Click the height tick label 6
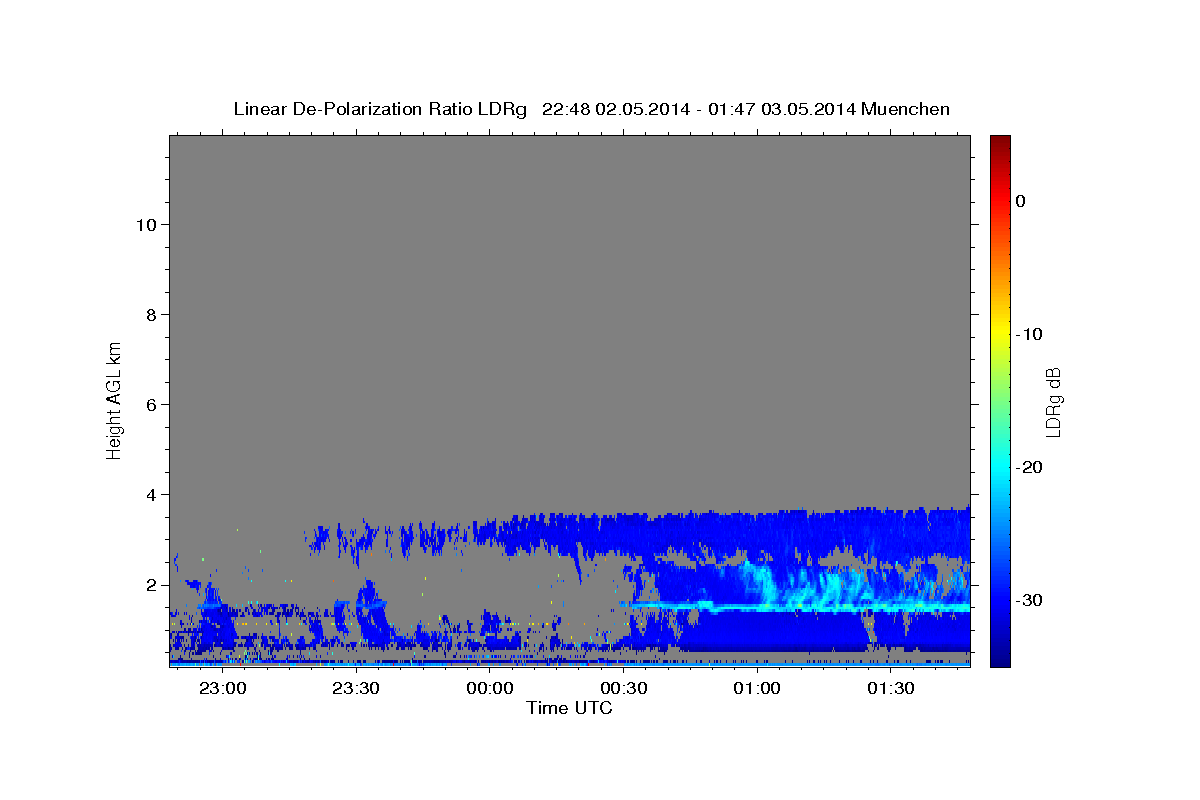Image resolution: width=1200 pixels, height=800 pixels. pos(150,404)
